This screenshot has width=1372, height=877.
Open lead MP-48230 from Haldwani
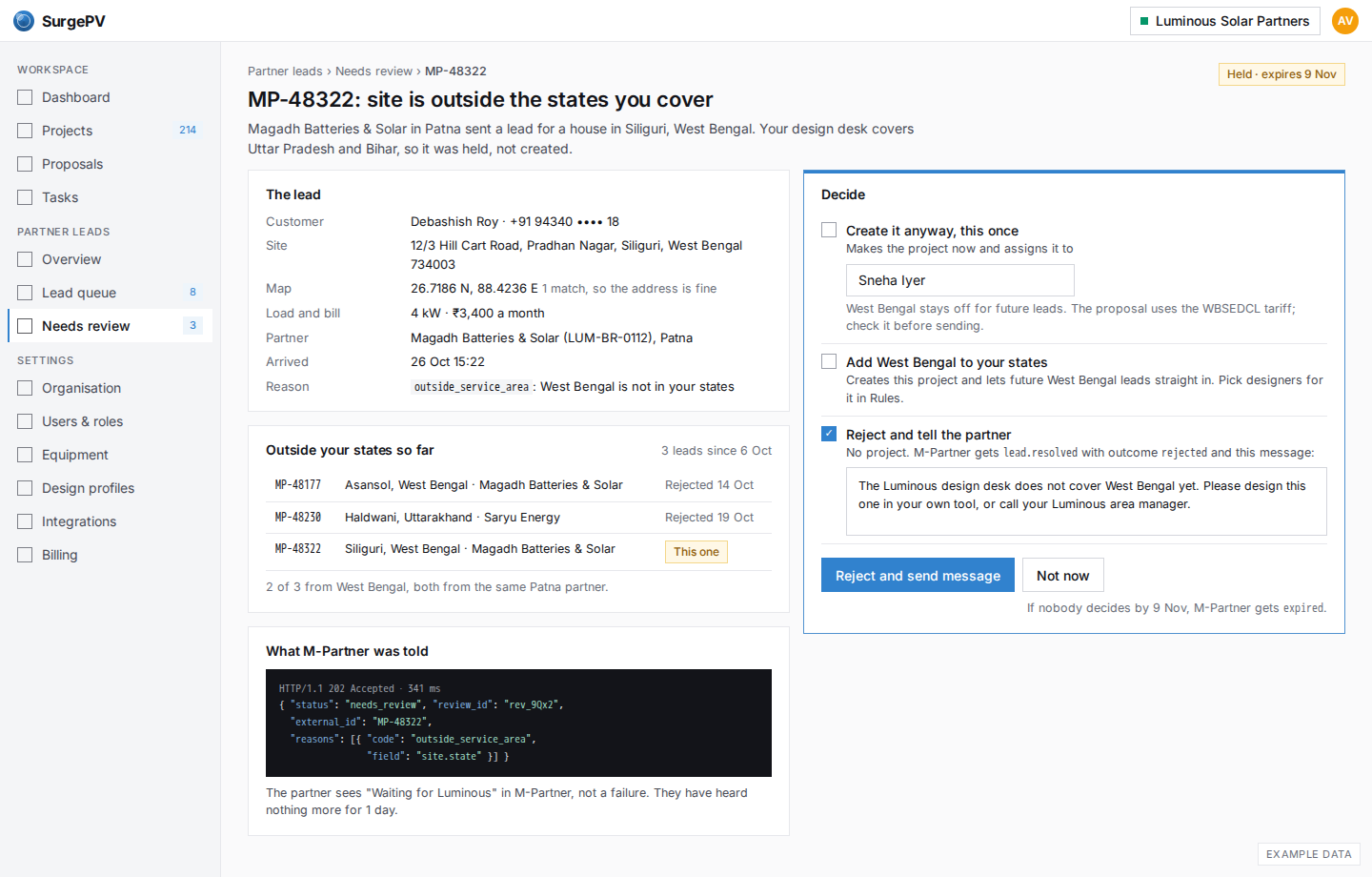pyautogui.click(x=518, y=518)
